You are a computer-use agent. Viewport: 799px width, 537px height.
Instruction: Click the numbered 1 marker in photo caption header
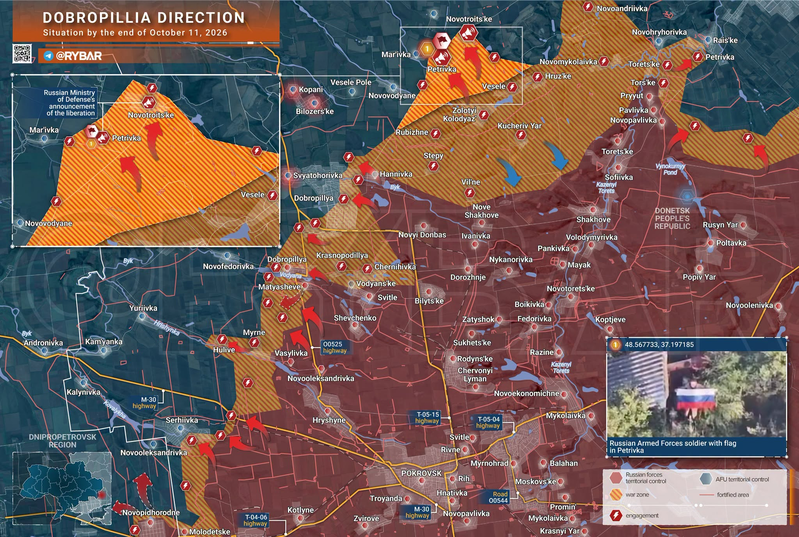pos(616,345)
